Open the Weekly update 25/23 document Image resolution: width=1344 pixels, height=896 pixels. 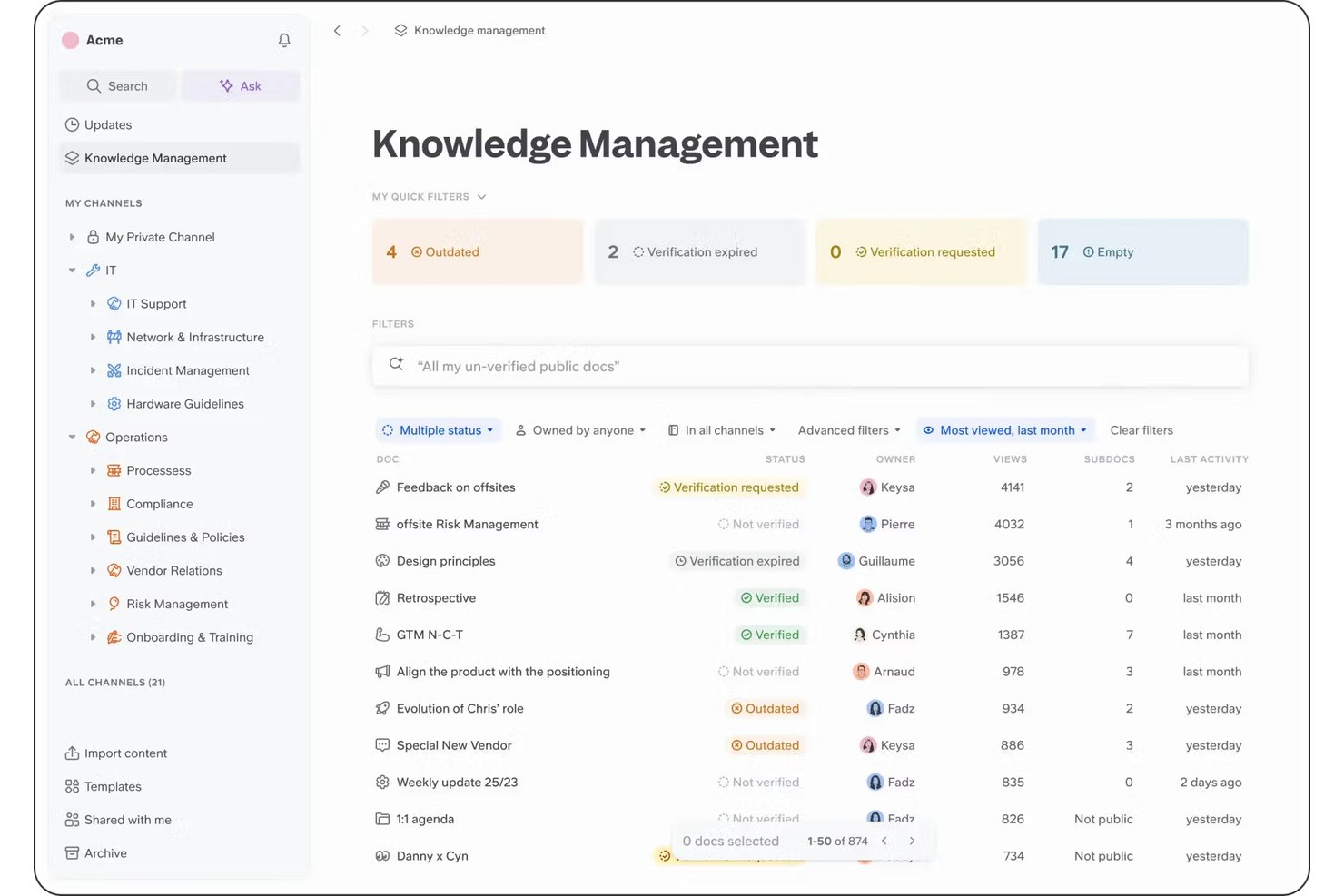coord(457,782)
